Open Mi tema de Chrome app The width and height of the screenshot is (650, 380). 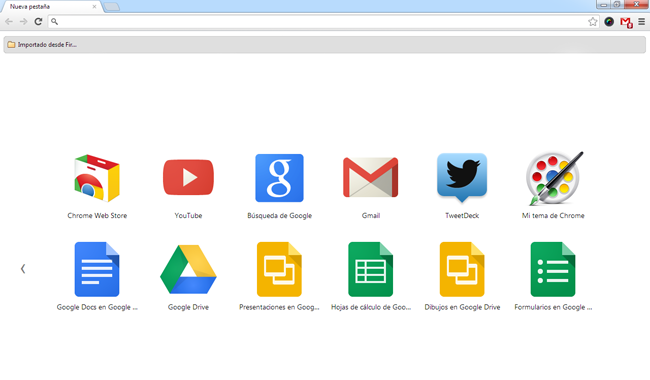point(554,178)
